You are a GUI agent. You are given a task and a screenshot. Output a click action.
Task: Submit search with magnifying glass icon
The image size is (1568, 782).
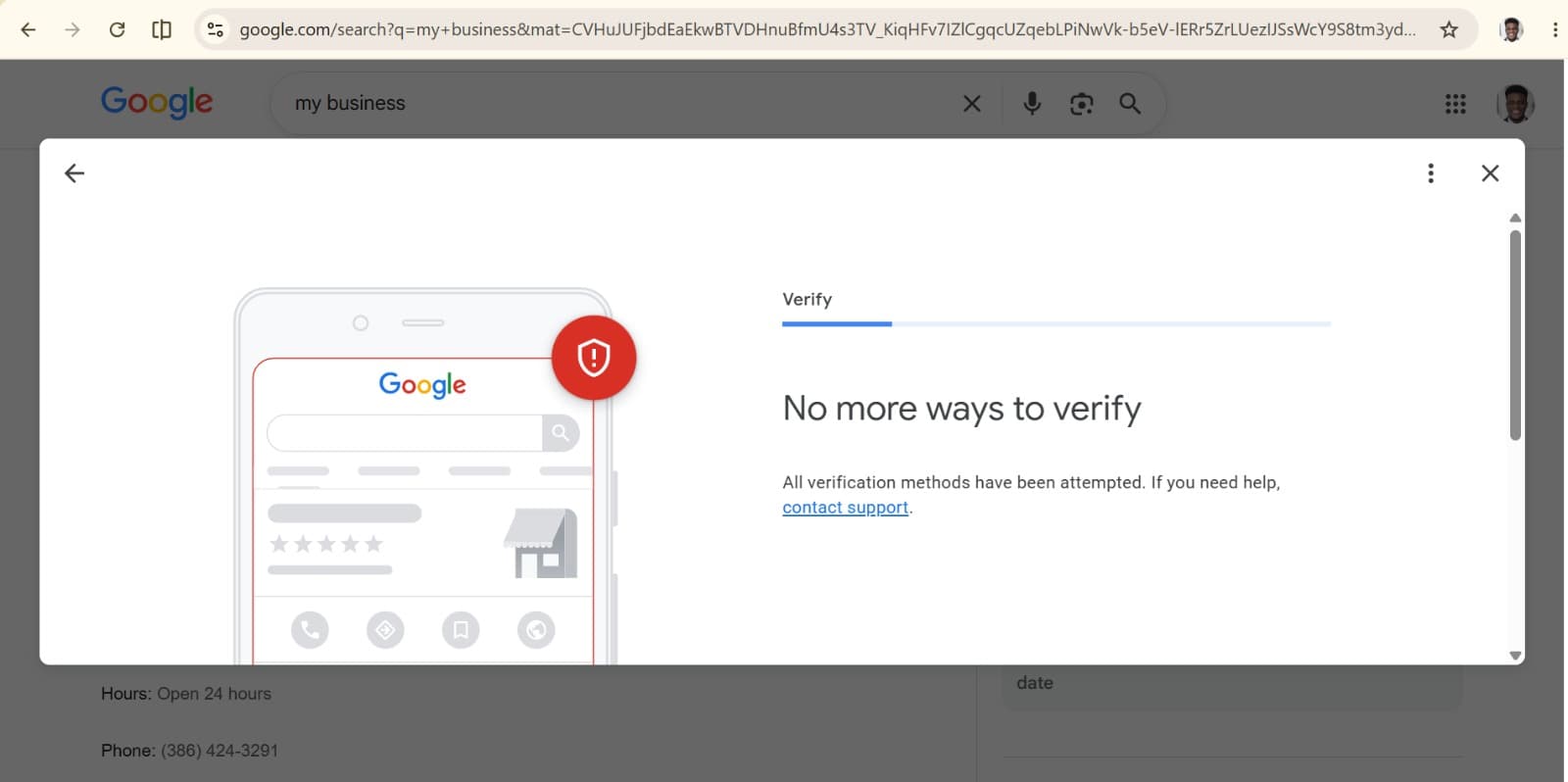coord(1130,103)
